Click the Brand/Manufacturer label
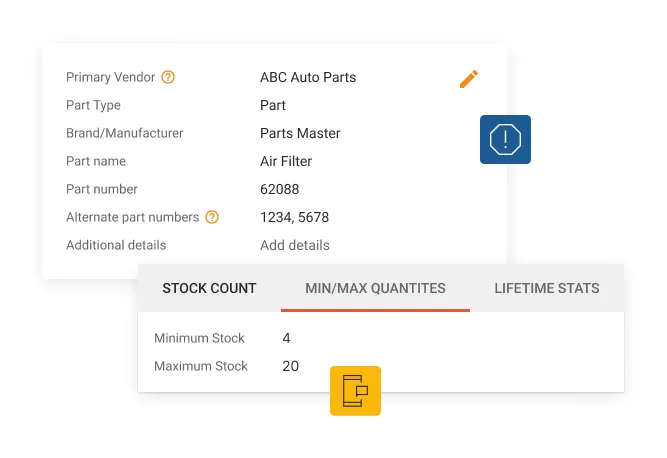The image size is (667, 458). tap(125, 133)
